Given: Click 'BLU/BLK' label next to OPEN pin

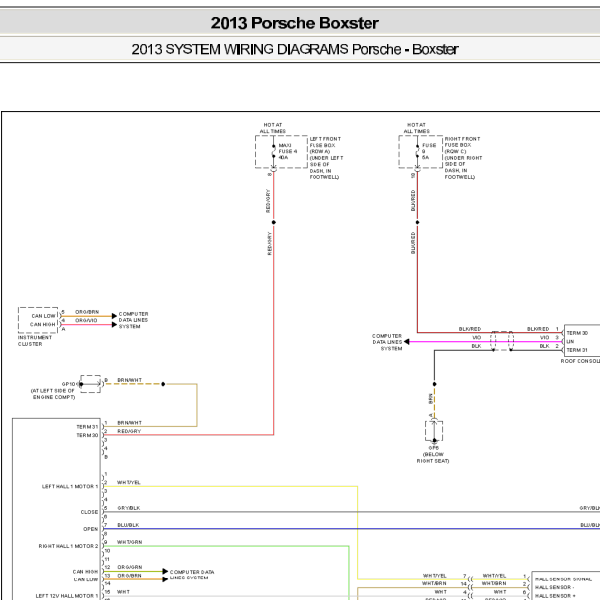Looking at the screenshot, I should 128,525.
